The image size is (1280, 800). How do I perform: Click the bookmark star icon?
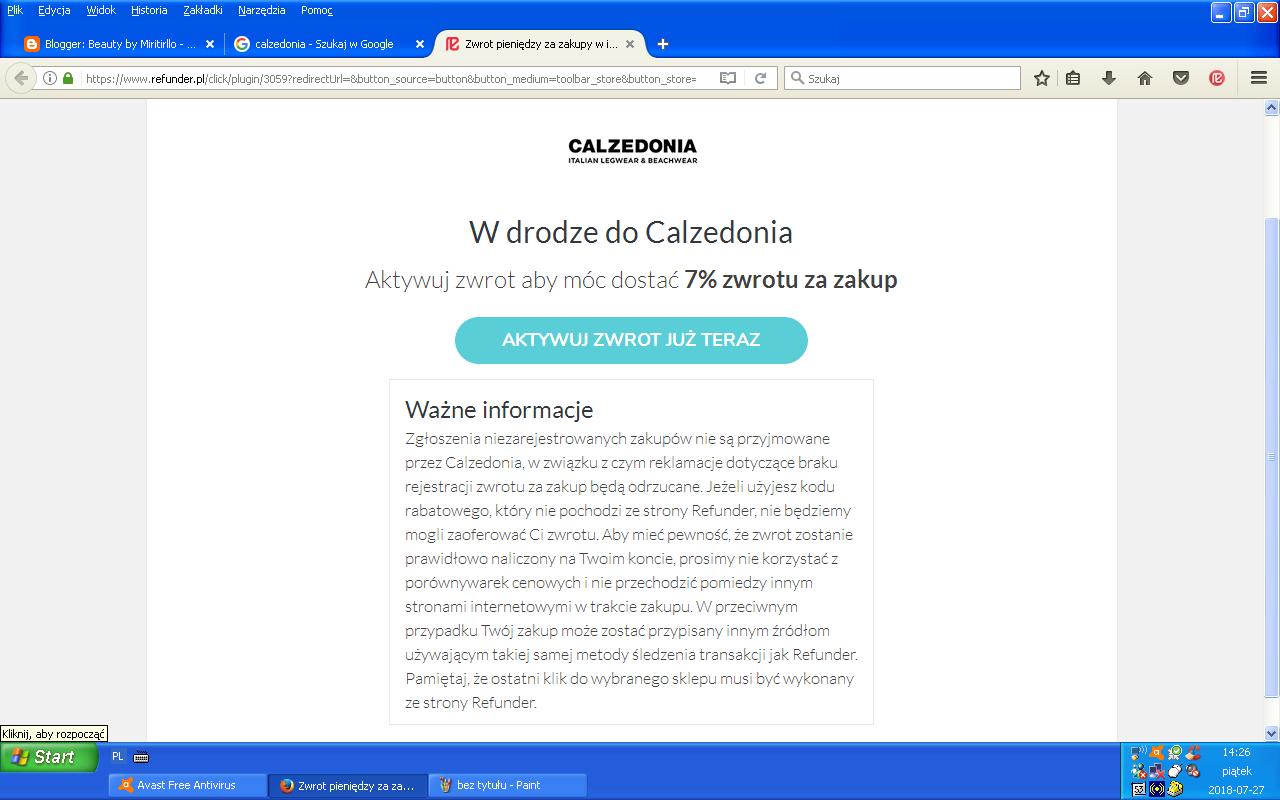point(1042,78)
